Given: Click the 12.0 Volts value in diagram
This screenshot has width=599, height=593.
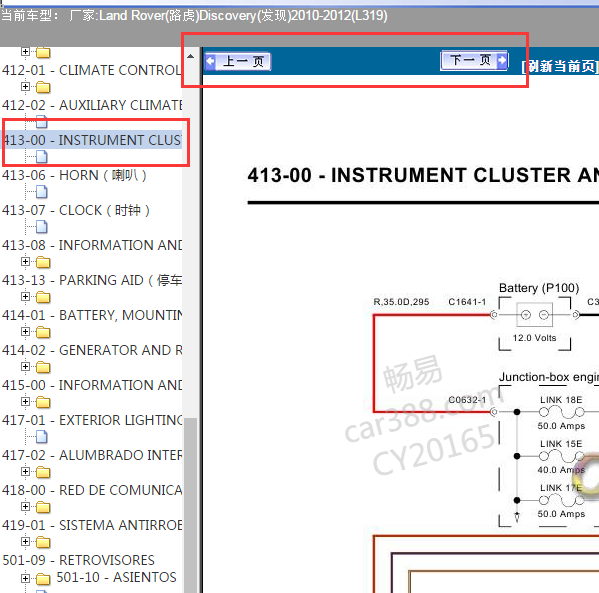Looking at the screenshot, I should point(534,338).
